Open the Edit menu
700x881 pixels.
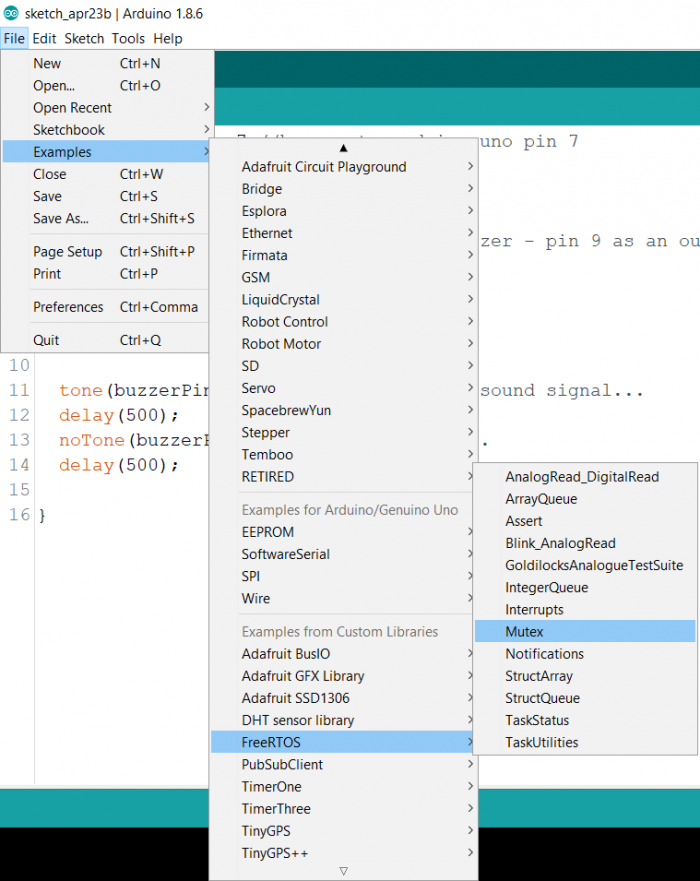point(44,38)
